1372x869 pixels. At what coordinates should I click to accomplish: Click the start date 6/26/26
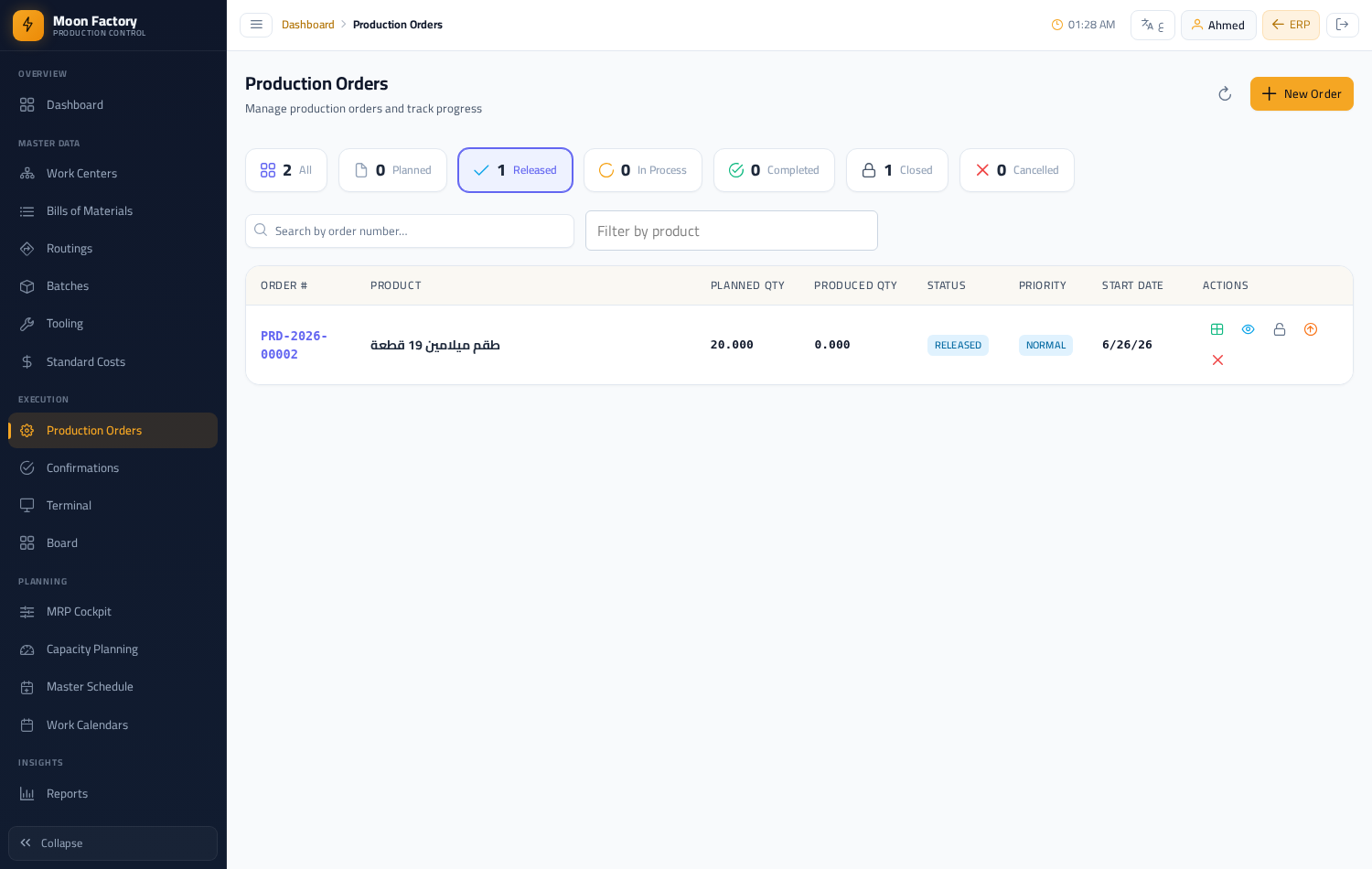pyautogui.click(x=1127, y=345)
